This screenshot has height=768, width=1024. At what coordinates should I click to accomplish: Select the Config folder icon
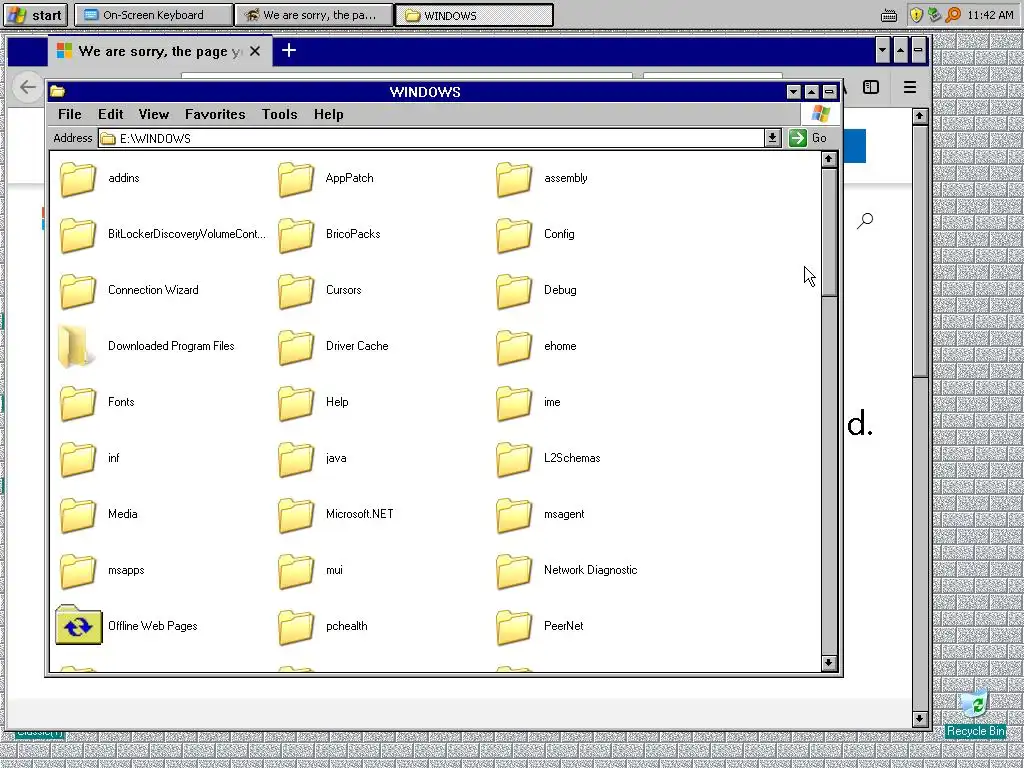[x=514, y=234]
